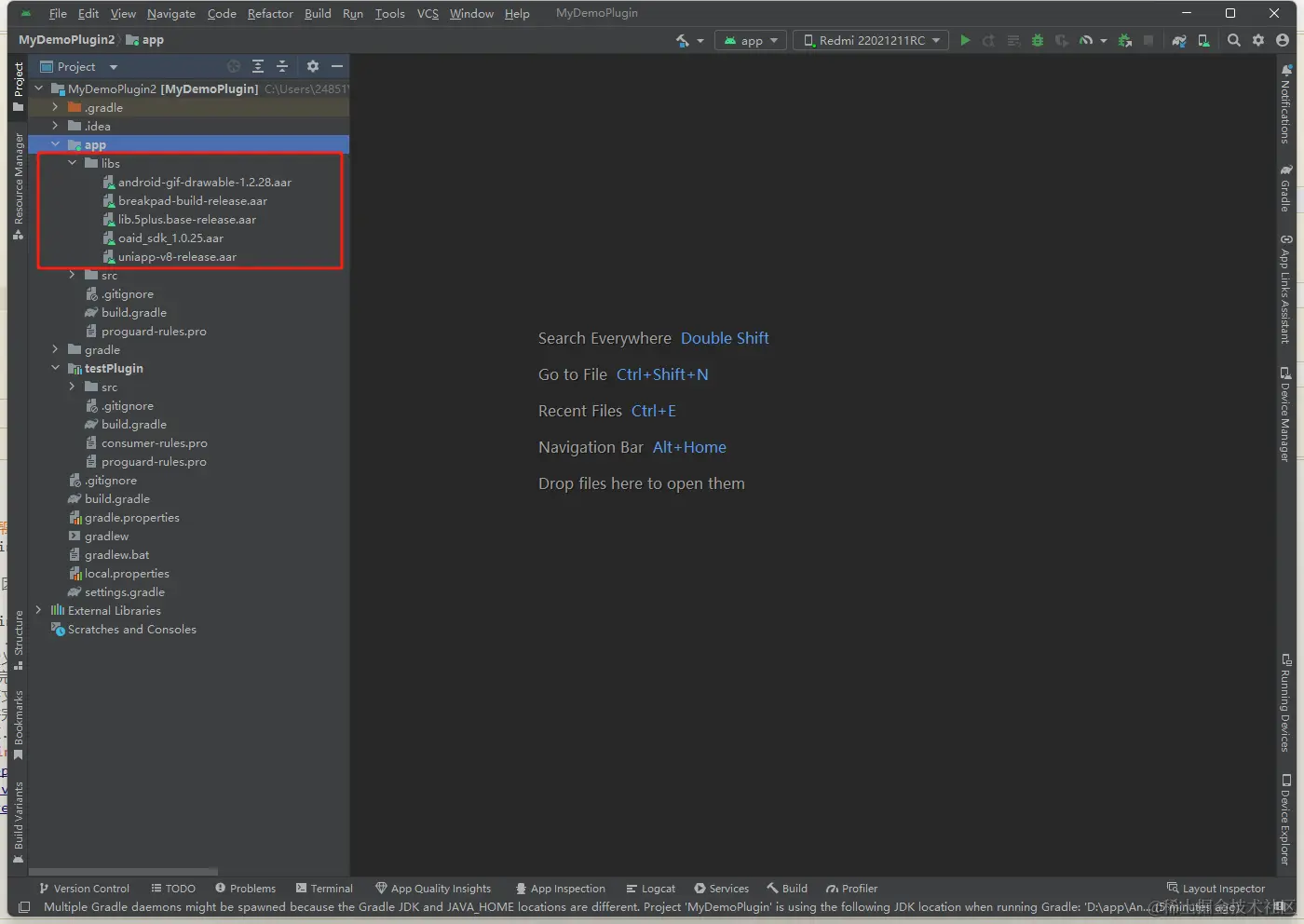Open the Build menu in the menu bar
Screen dimensions: 1304x924
[318, 13]
